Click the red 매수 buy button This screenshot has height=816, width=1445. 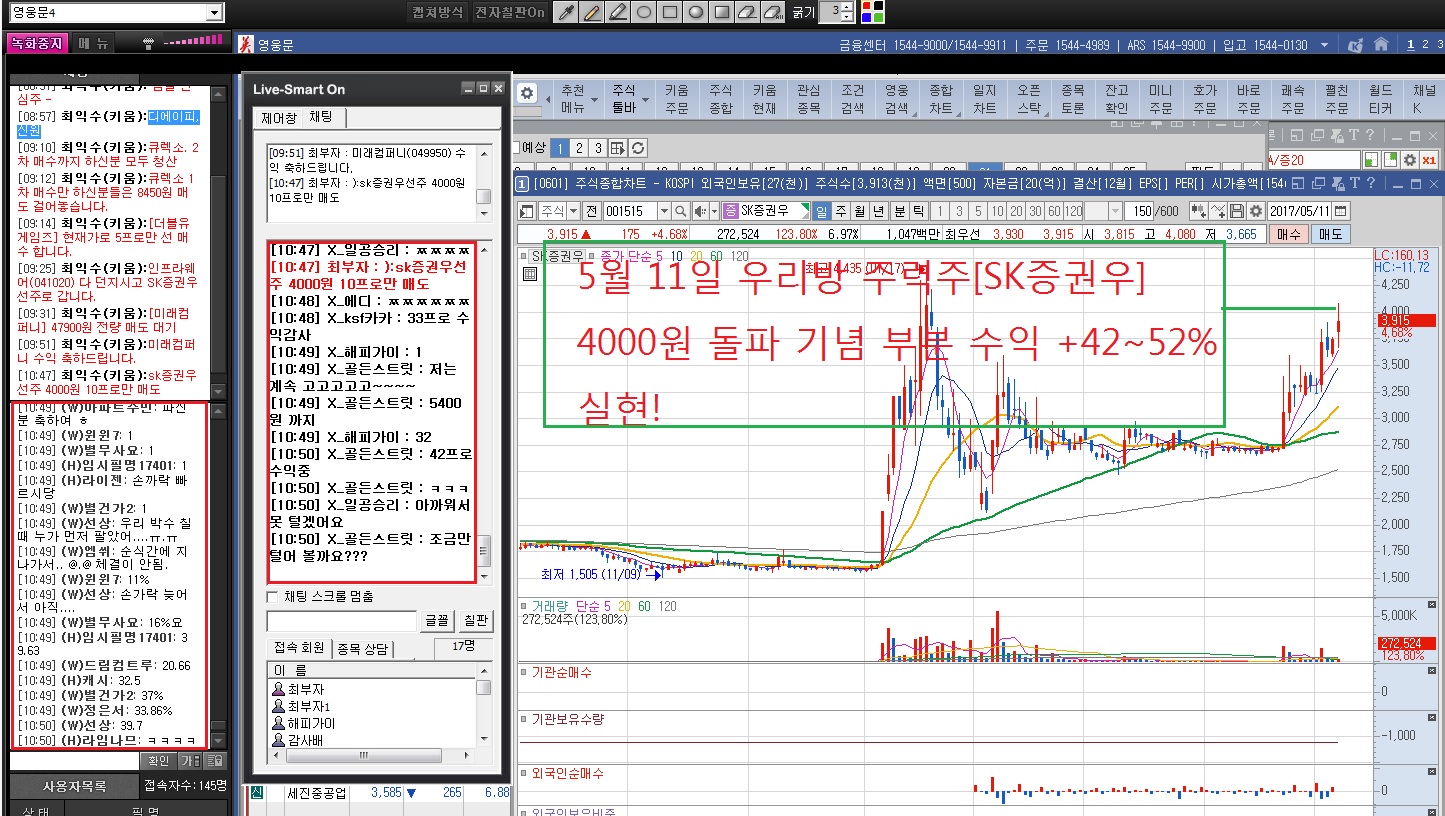1287,234
